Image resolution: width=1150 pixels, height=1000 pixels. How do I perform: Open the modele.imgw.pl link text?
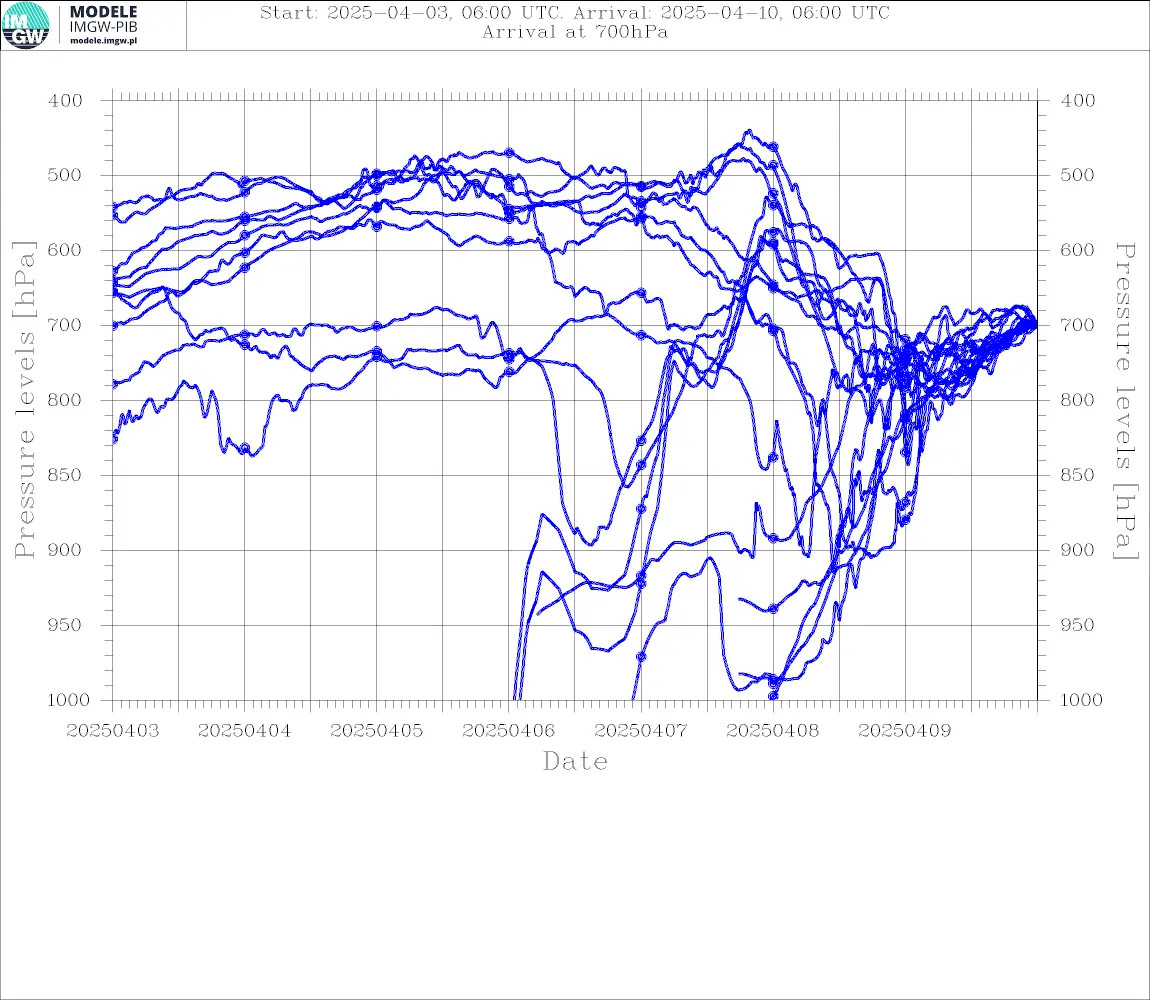(x=103, y=41)
